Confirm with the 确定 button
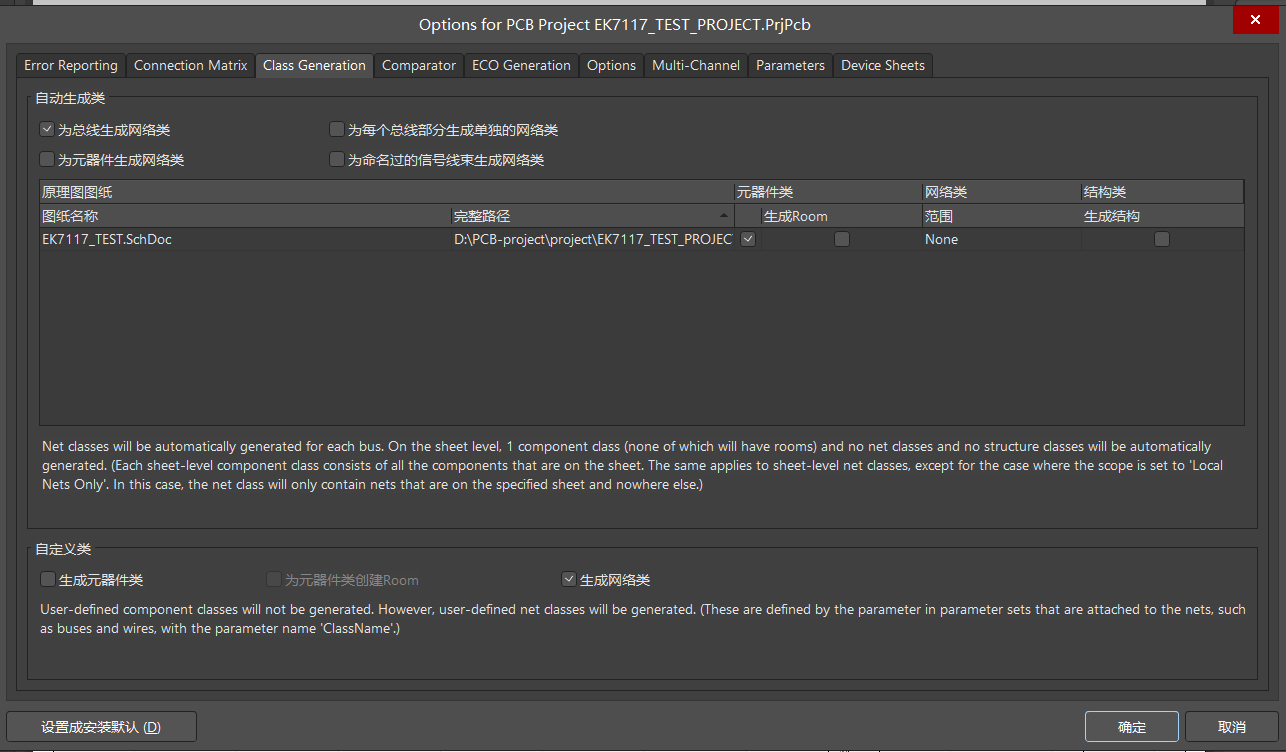Image resolution: width=1286 pixels, height=752 pixels. (x=1132, y=727)
